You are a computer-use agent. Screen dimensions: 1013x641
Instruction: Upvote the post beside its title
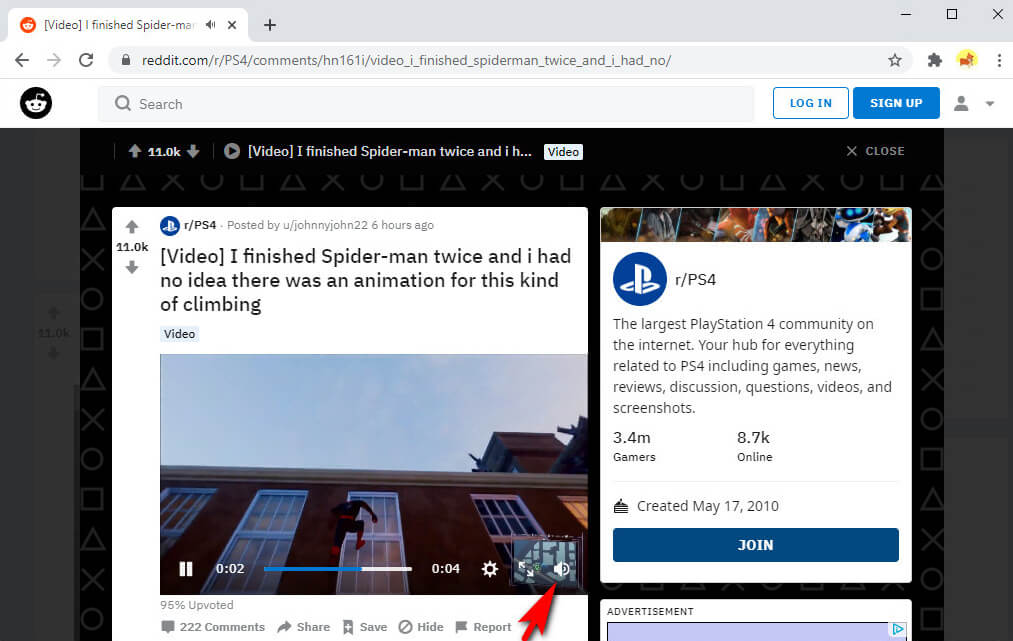132,226
